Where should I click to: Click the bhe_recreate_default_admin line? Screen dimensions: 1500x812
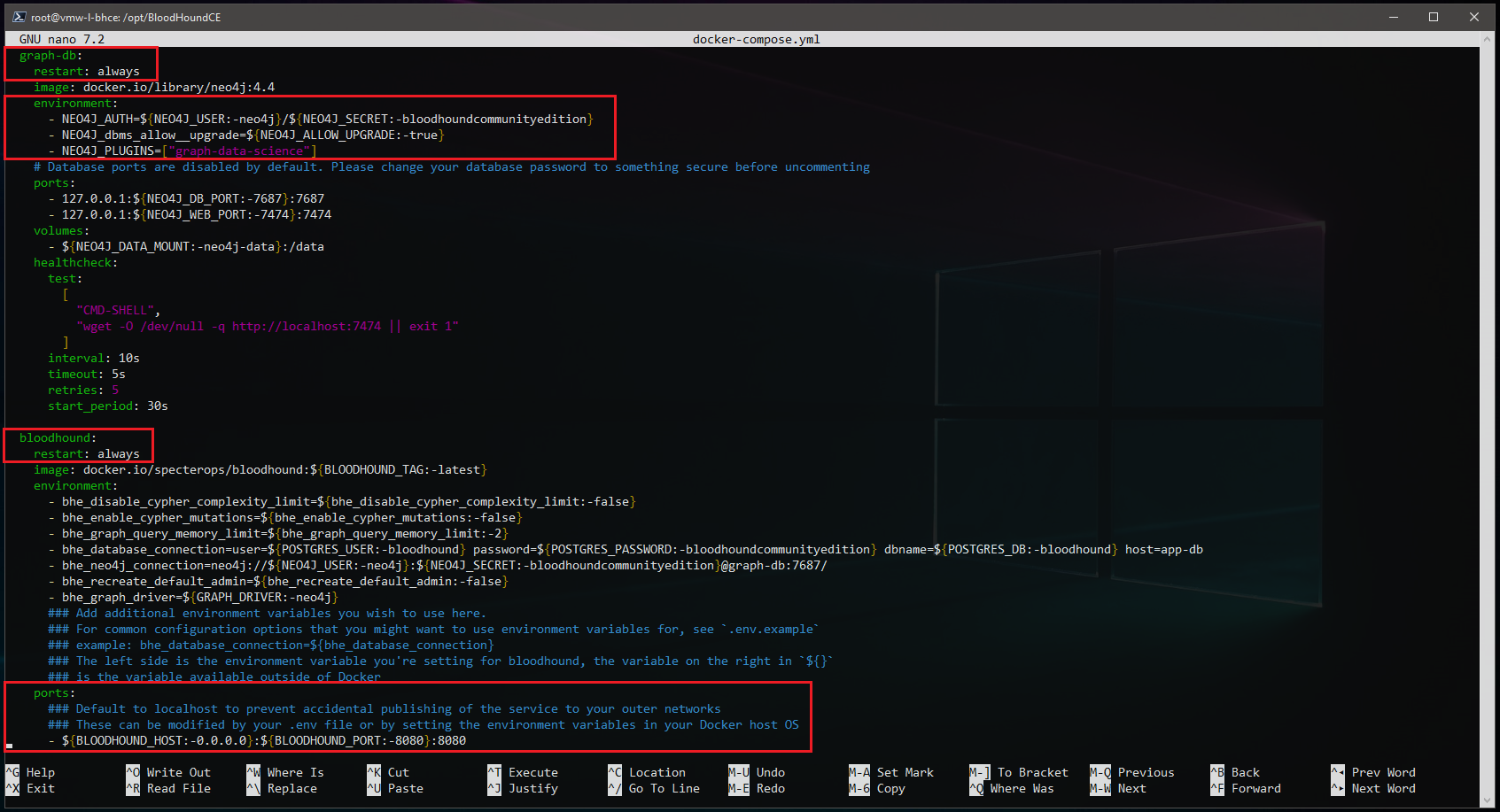pos(278,581)
